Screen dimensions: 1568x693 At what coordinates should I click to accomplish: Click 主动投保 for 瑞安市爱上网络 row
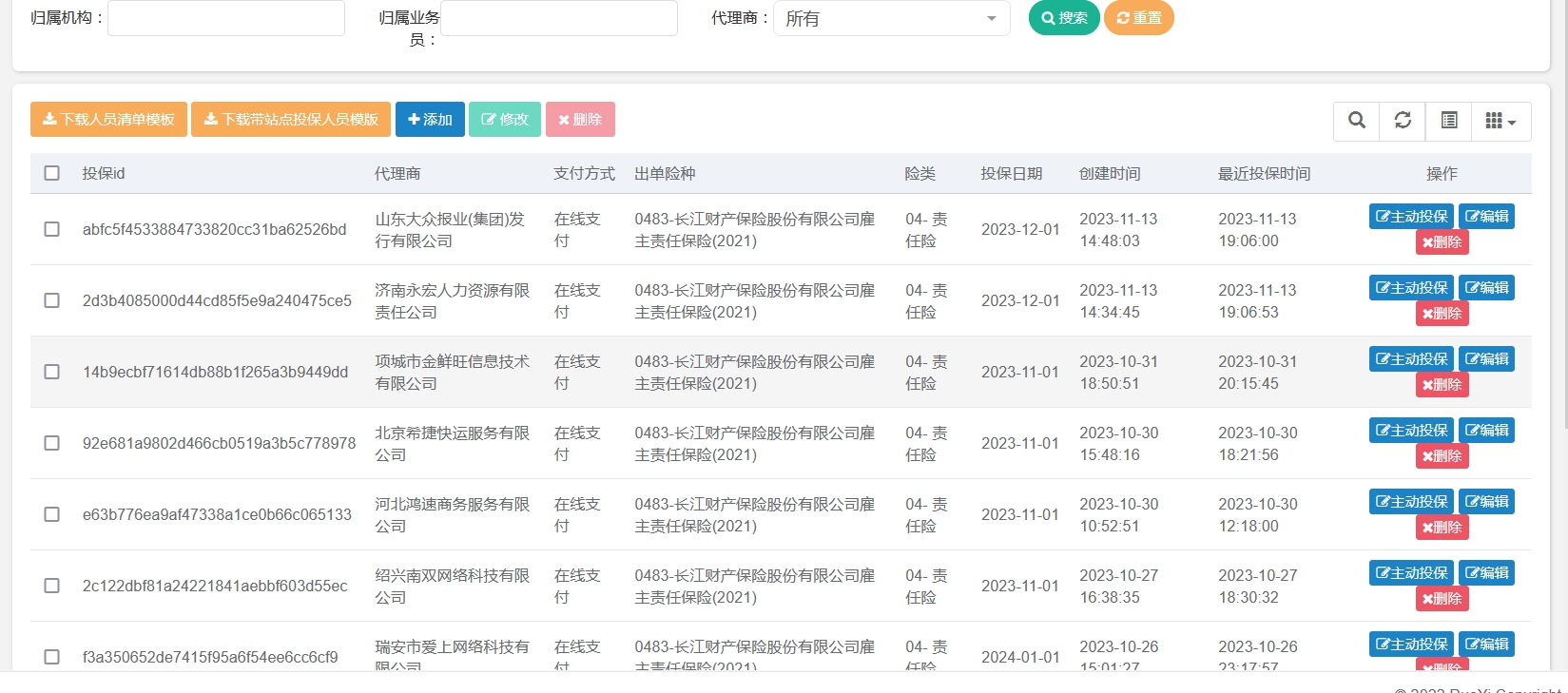coord(1412,645)
